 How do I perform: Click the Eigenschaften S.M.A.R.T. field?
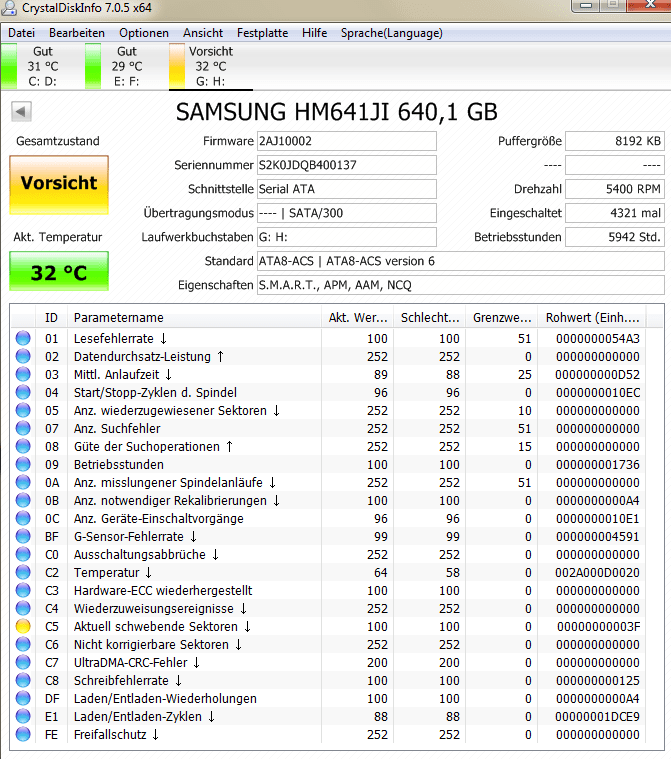click(x=460, y=285)
